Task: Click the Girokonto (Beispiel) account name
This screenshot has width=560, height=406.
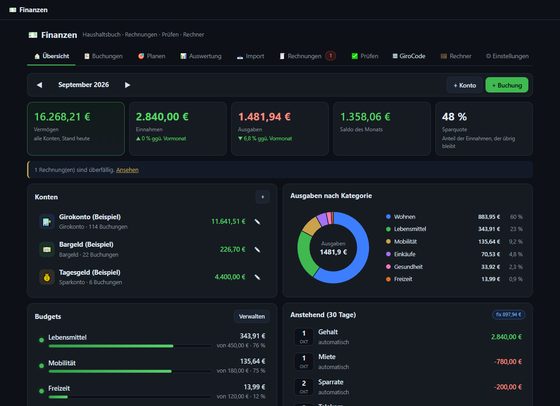Action: [90, 217]
